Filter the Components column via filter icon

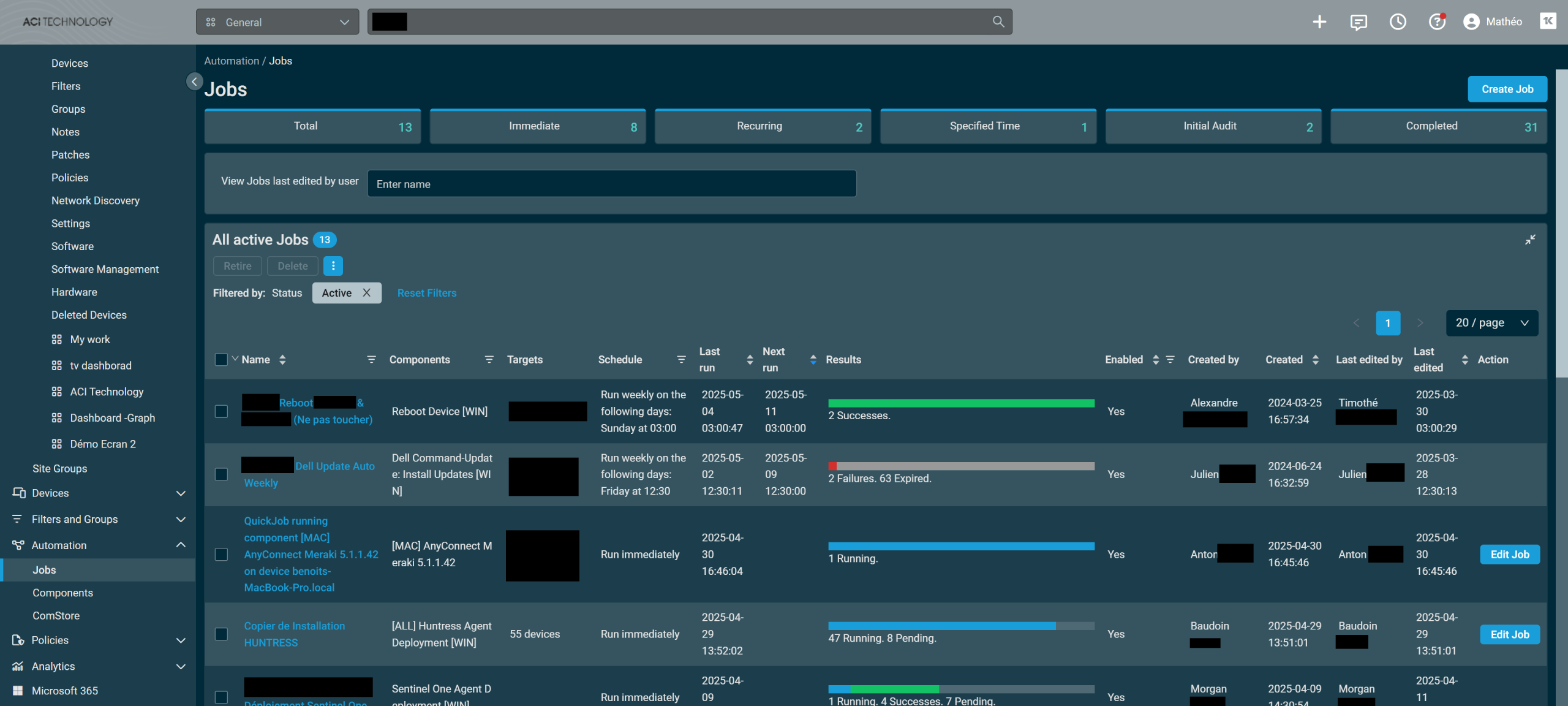pos(489,360)
